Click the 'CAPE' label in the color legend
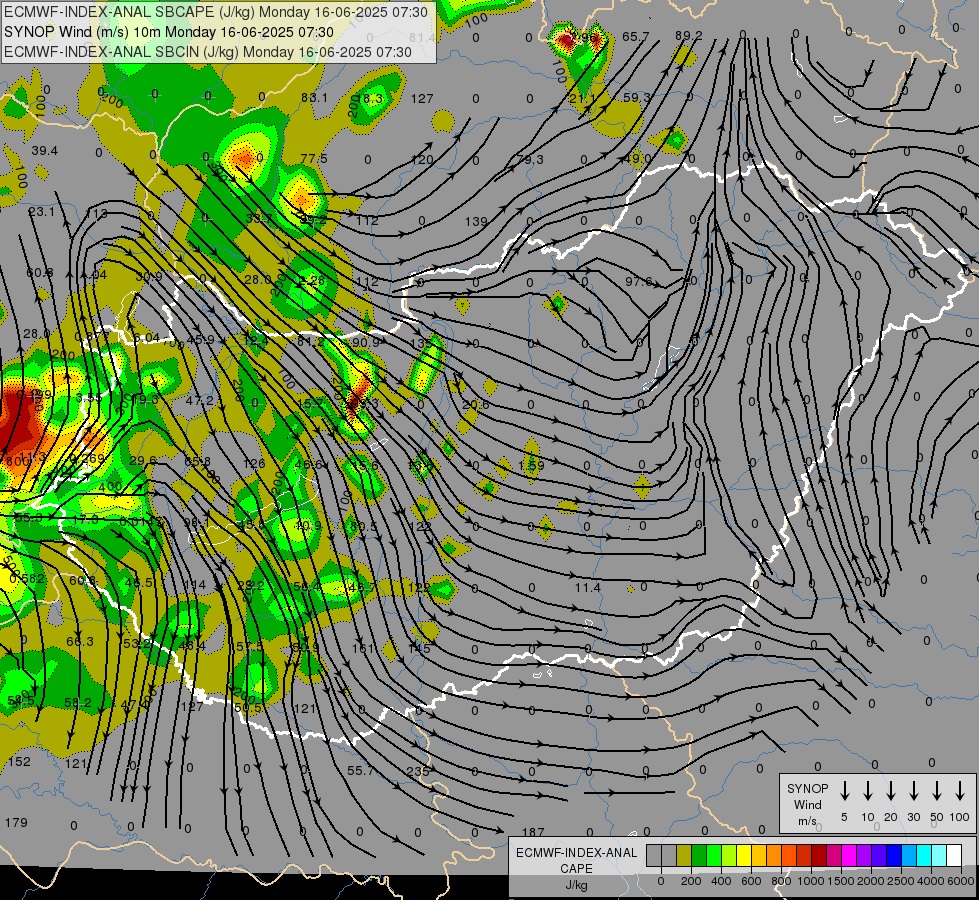 (x=576, y=868)
